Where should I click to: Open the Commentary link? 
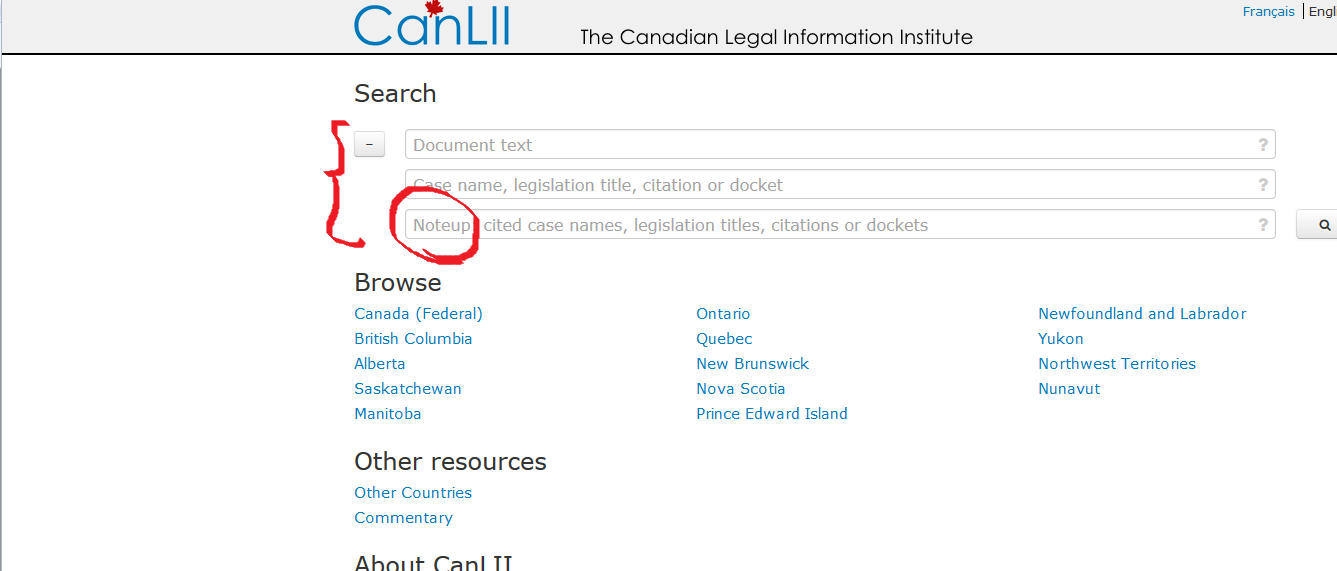coord(403,518)
